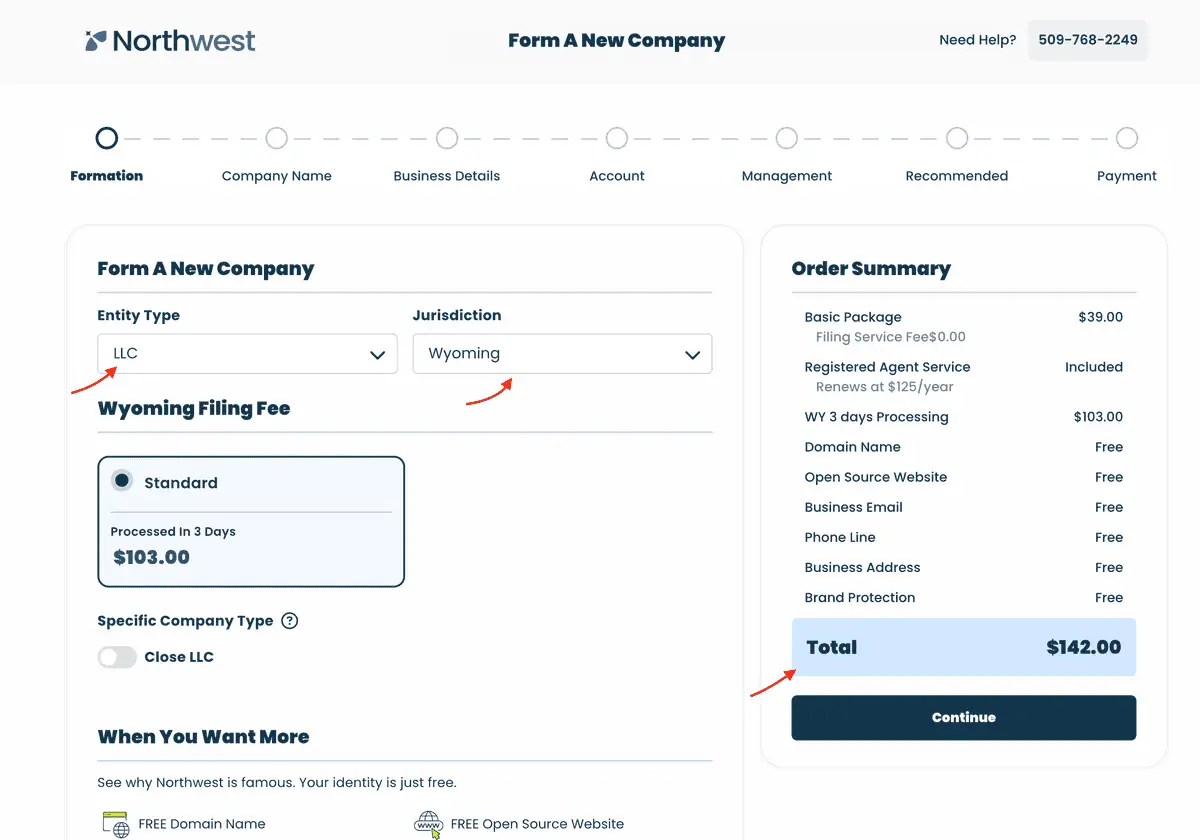Screen dimensions: 1200x840
Task: Click the Business Email summary row
Action: pos(964,507)
